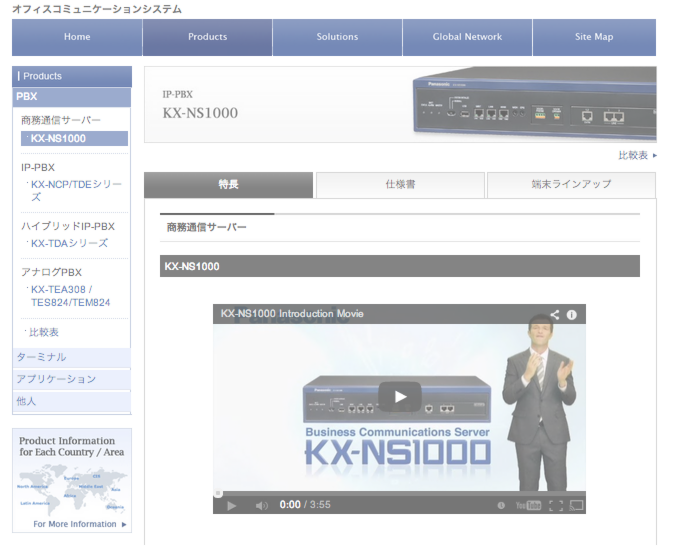This screenshot has height=550, width=675.
Task: Click the cast to TV icon
Action: (x=576, y=506)
